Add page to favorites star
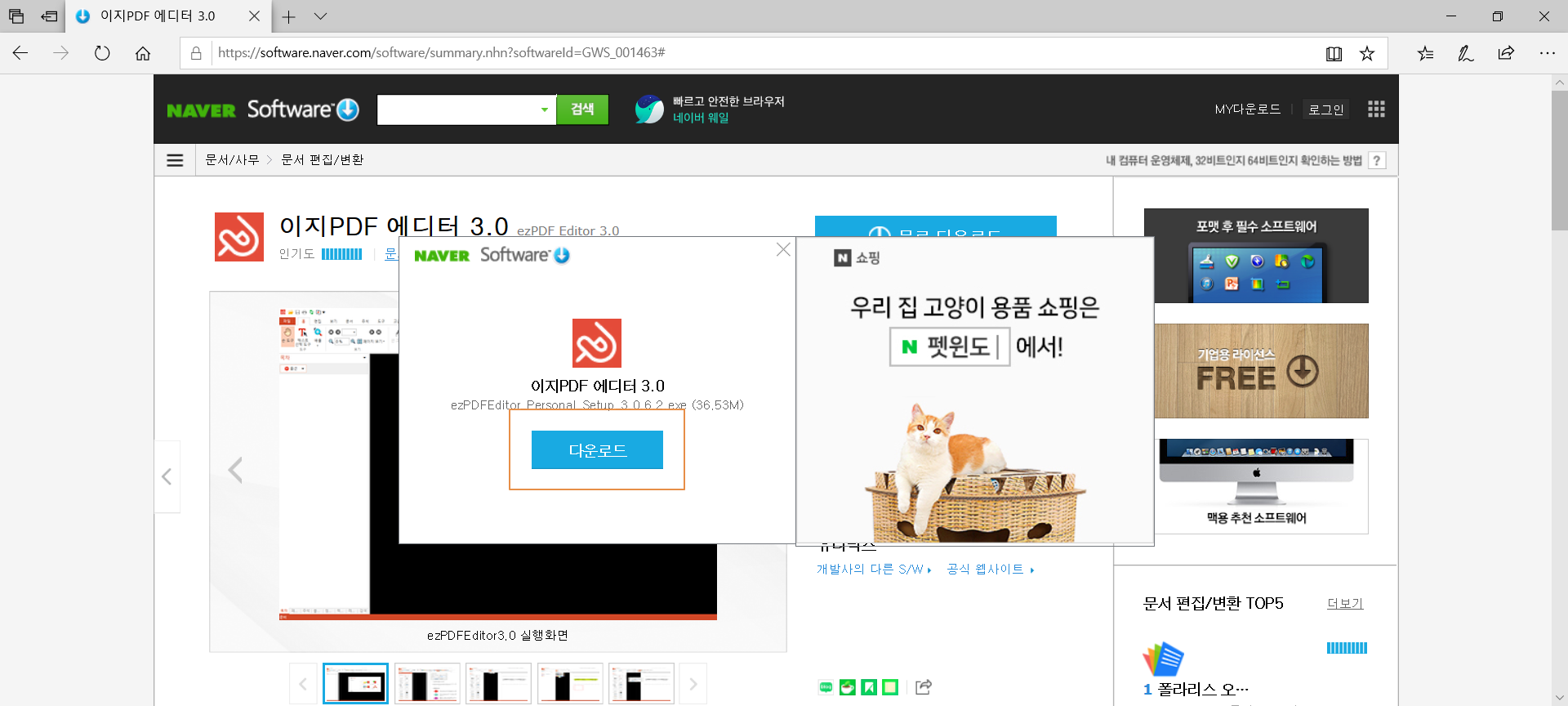This screenshot has height=706, width=1568. 1367,53
